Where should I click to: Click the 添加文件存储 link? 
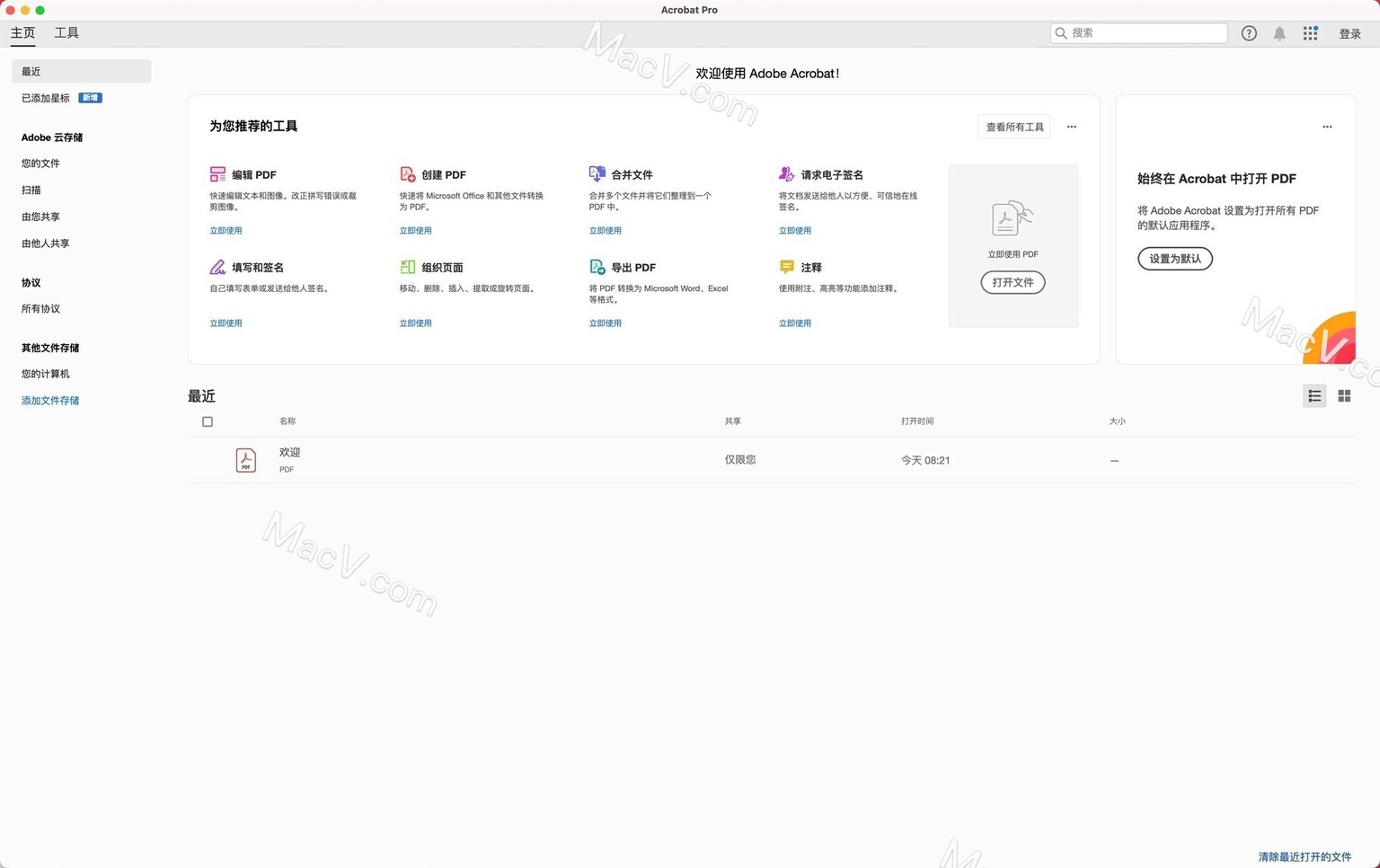(50, 401)
